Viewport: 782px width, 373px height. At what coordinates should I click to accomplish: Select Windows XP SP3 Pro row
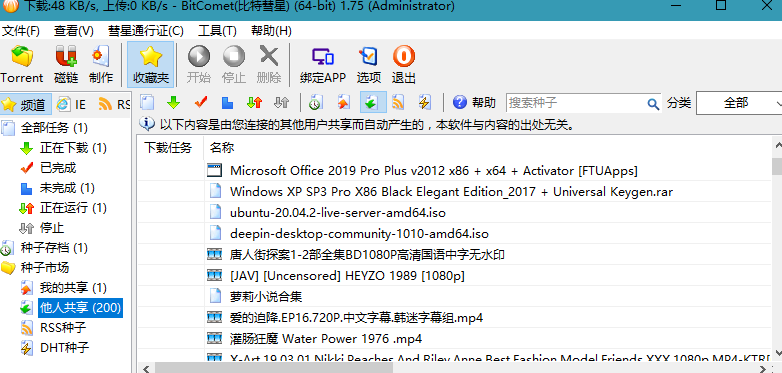pos(454,191)
